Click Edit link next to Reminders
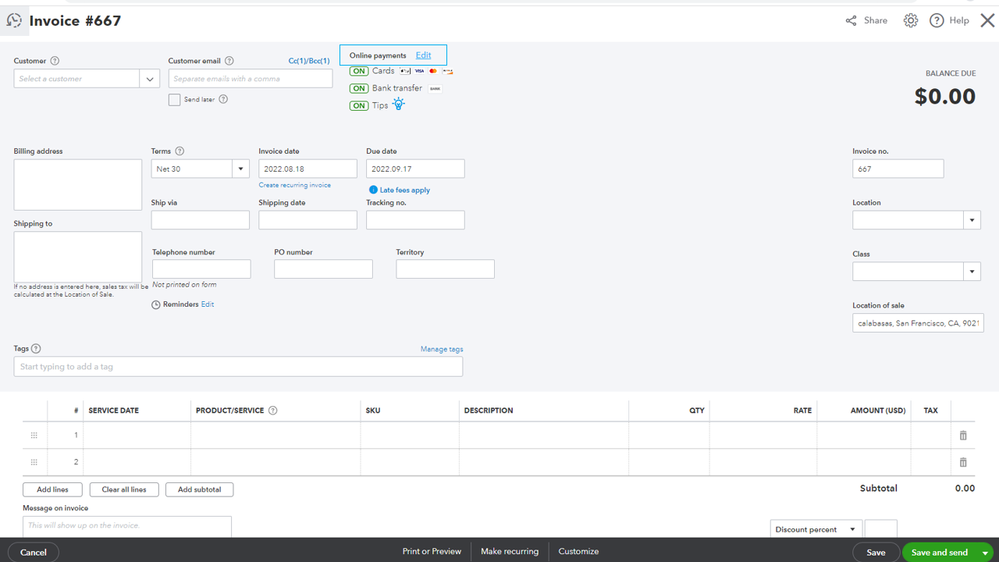The image size is (999, 562). [207, 305]
